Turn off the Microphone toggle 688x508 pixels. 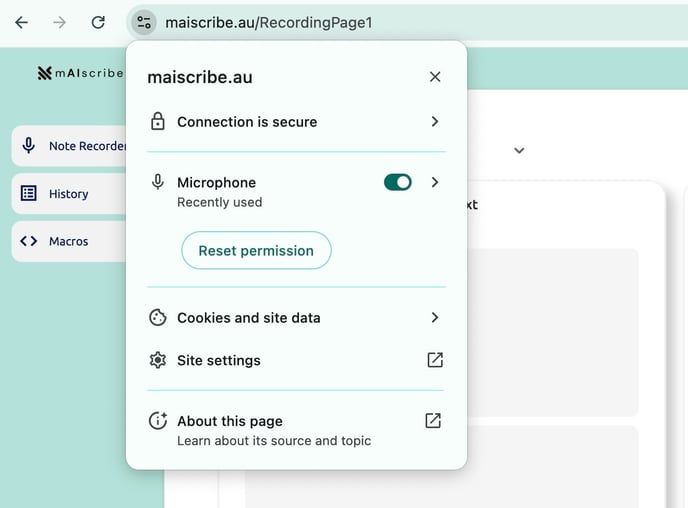pos(398,182)
